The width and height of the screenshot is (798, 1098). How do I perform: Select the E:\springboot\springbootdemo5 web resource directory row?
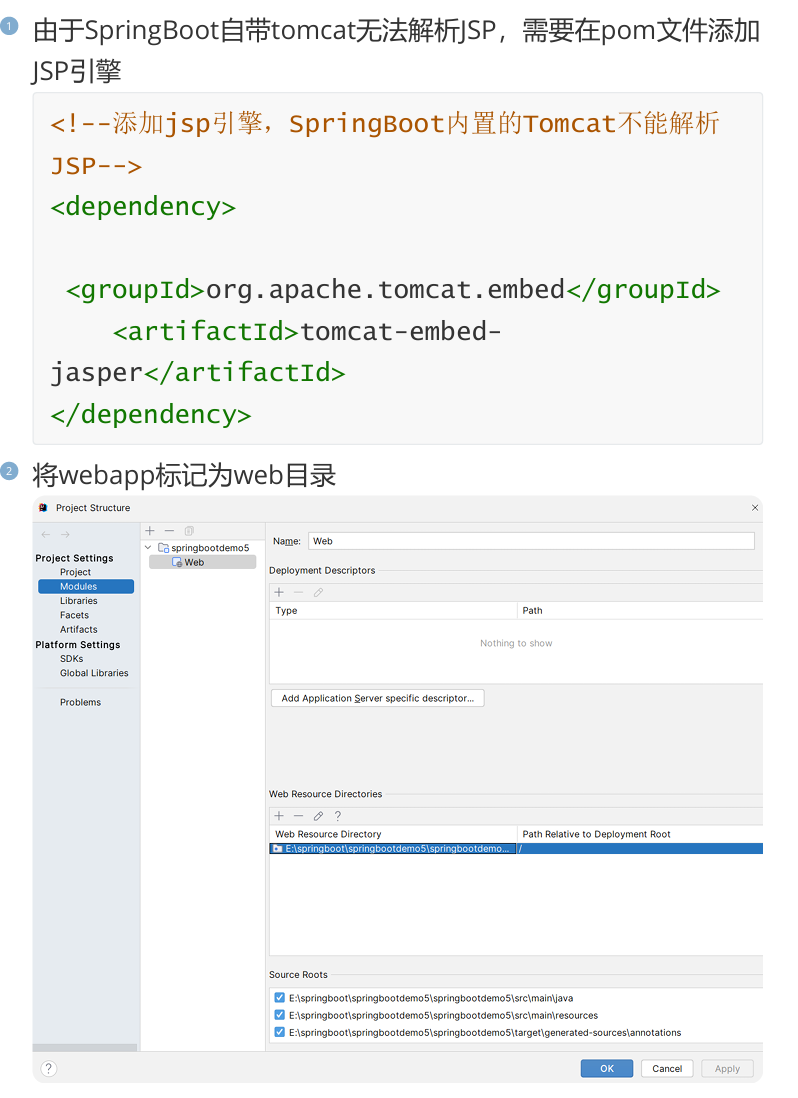(516, 849)
